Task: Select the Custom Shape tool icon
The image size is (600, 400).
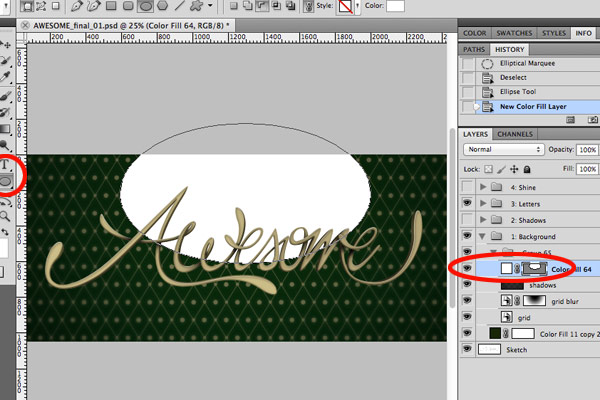Action: pos(196,5)
